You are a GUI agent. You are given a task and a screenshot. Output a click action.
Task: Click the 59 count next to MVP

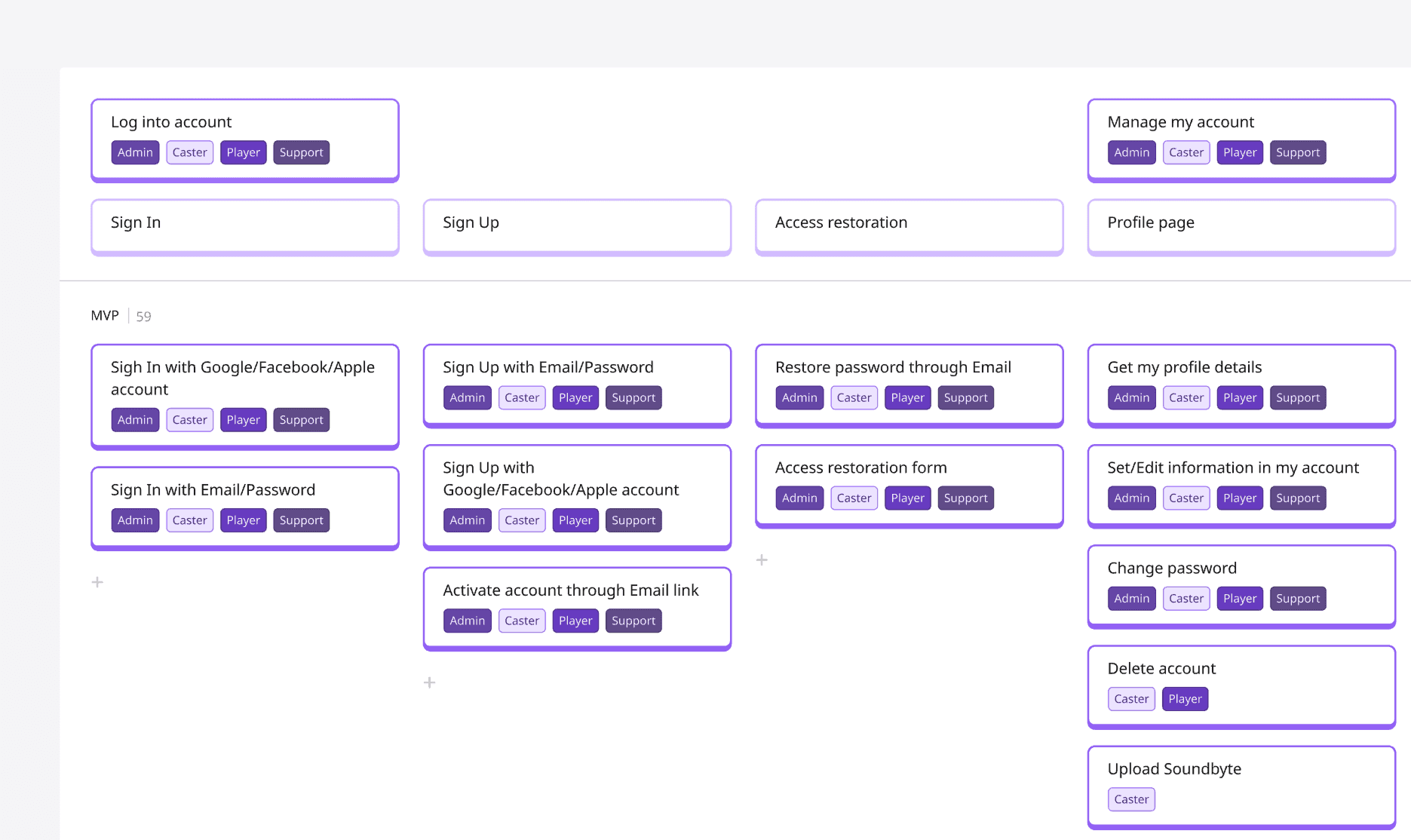click(x=143, y=316)
